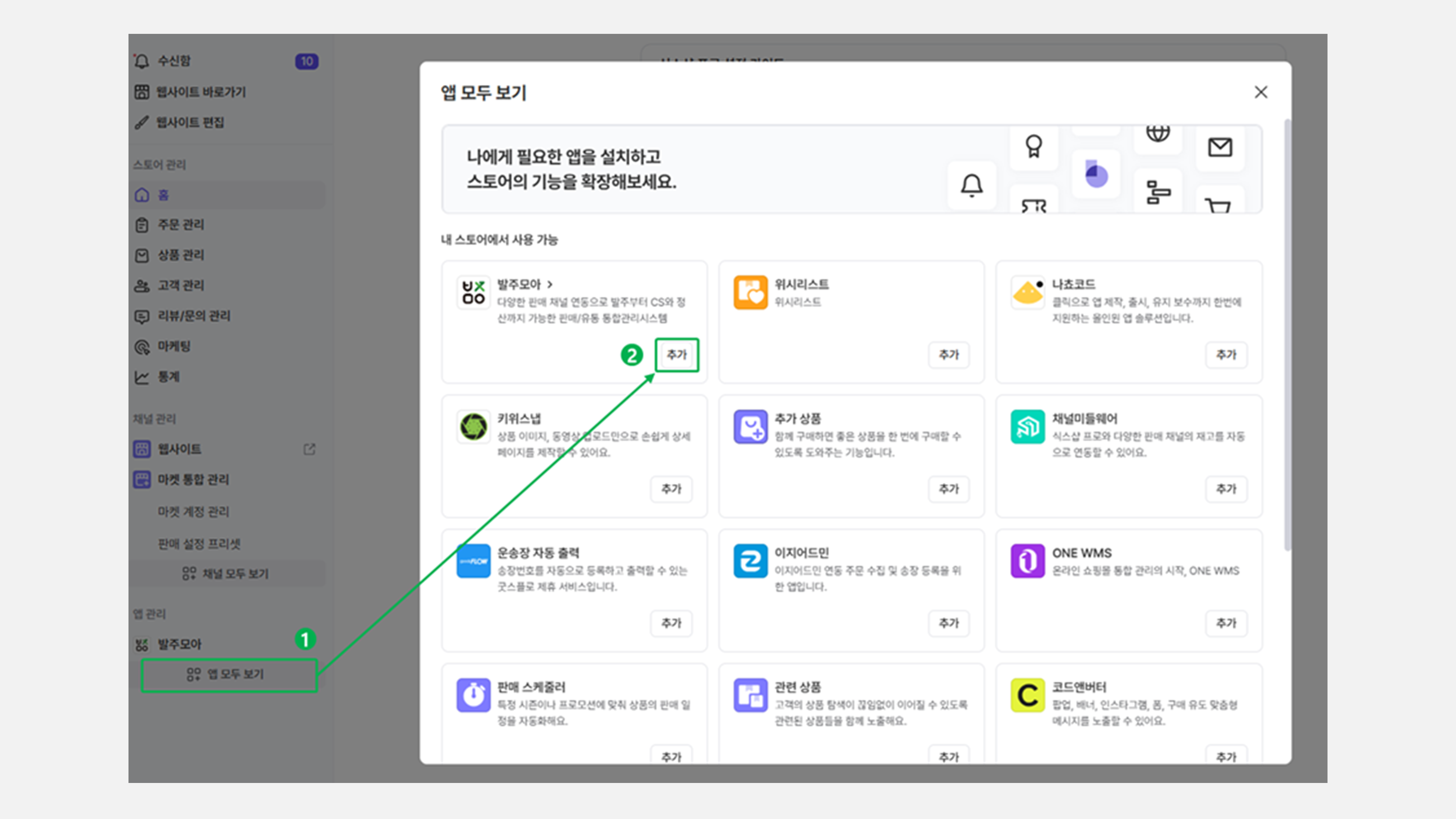The height and width of the screenshot is (819, 1456).
Task: Click the app list vertical scrollbar
Action: tap(1287, 333)
